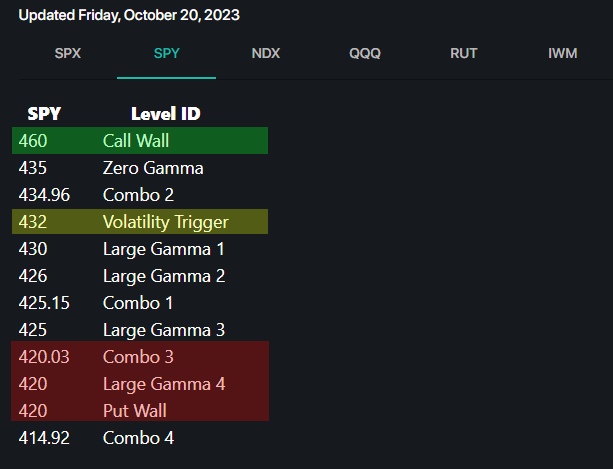Viewport: 613px width, 469px height.
Task: Select the Combo 1 level row
Action: [140, 303]
